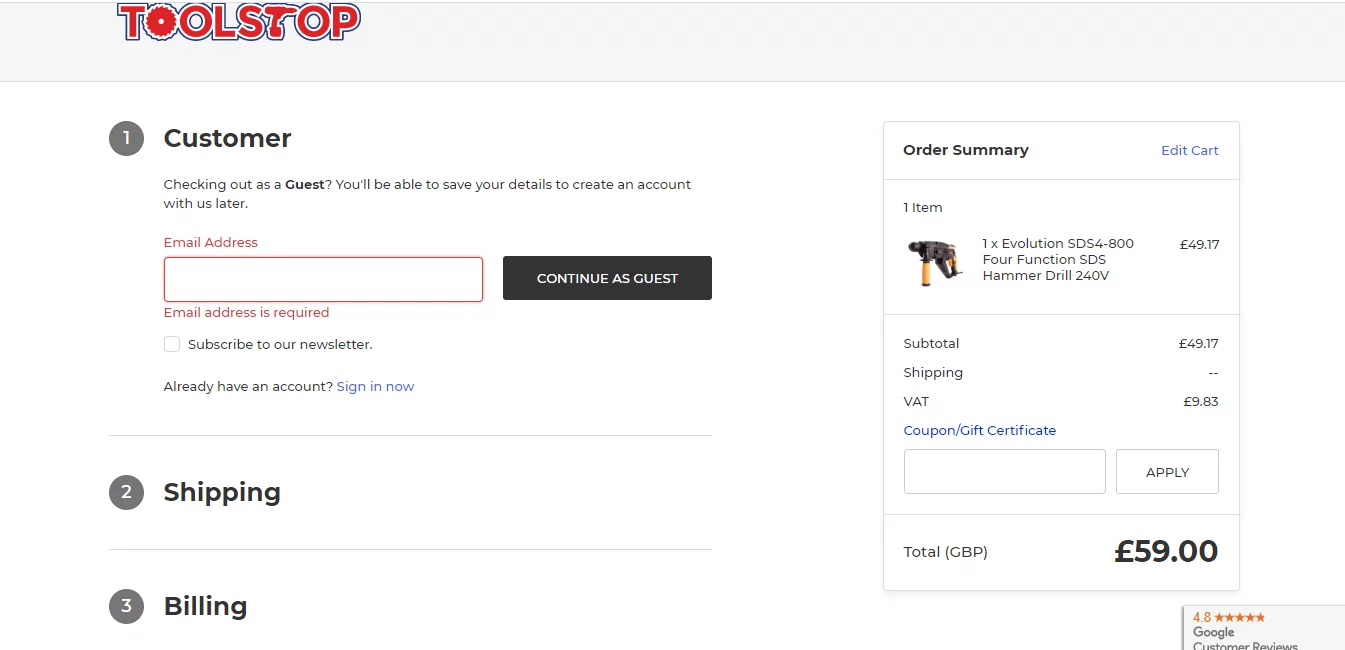Select the step 3 Billing circle icon
The image size is (1345, 650).
[126, 606]
